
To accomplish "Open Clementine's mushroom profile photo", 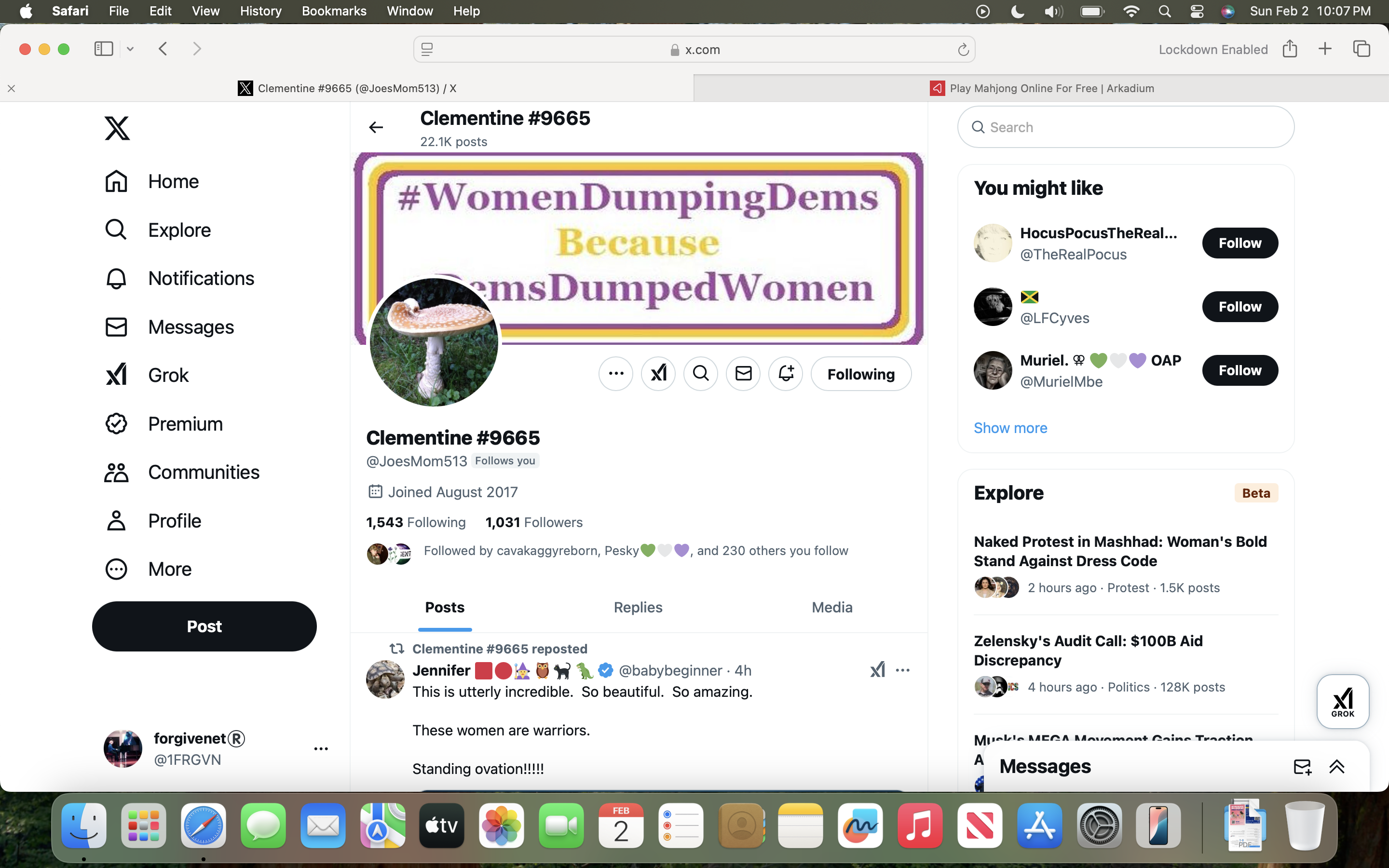I will (434, 342).
